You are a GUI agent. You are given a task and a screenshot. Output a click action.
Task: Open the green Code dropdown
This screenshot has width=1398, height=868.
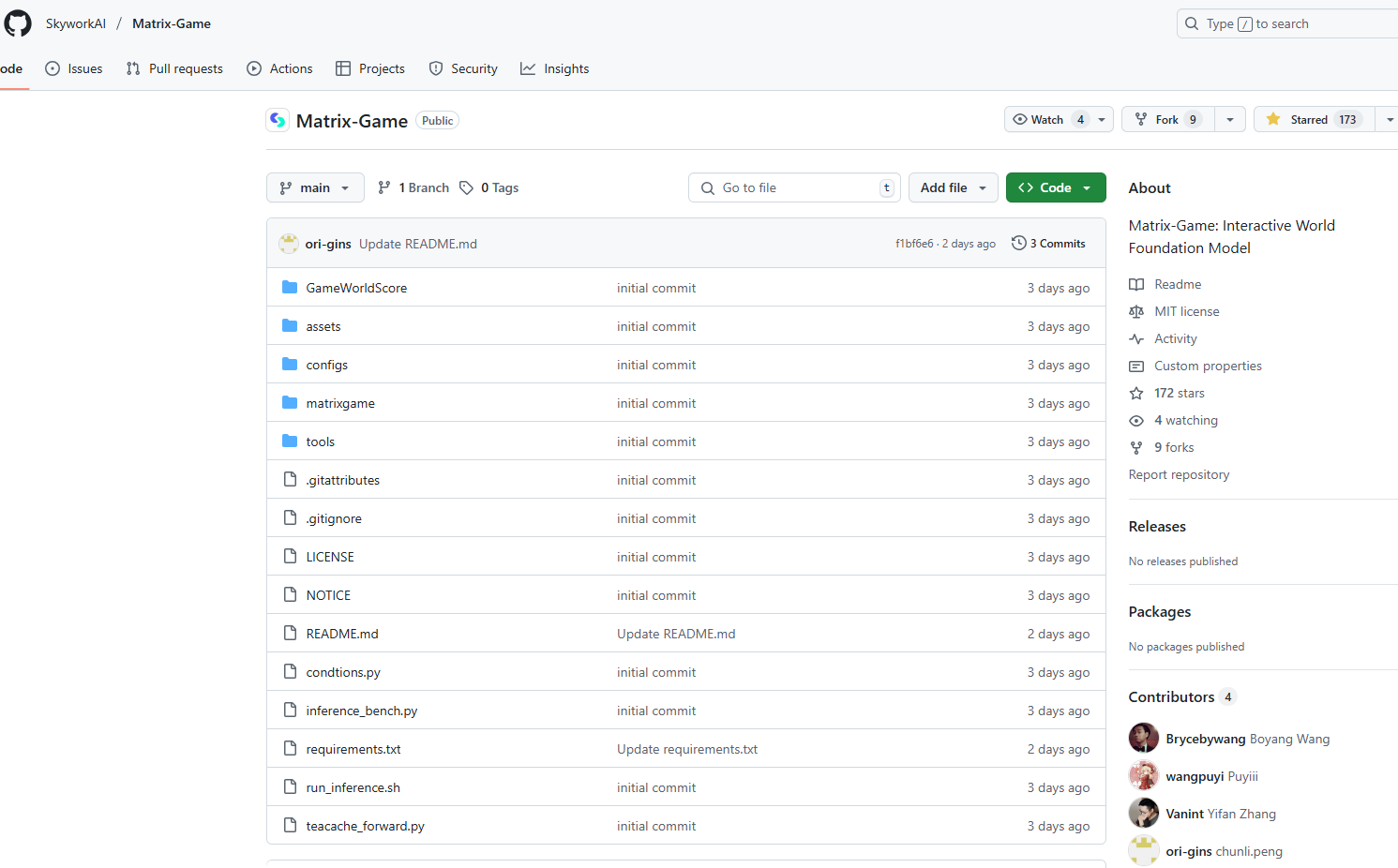(1056, 187)
